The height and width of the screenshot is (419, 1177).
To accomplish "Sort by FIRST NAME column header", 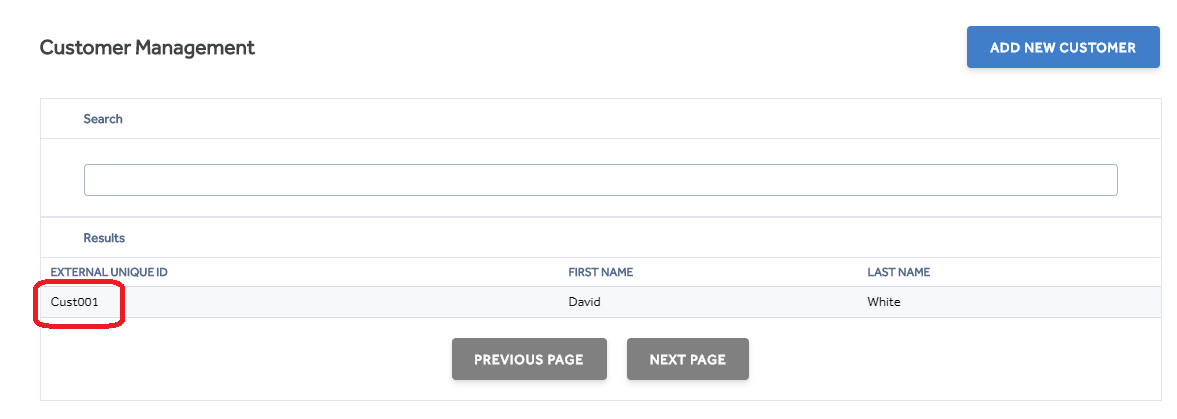I will pyautogui.click(x=601, y=272).
